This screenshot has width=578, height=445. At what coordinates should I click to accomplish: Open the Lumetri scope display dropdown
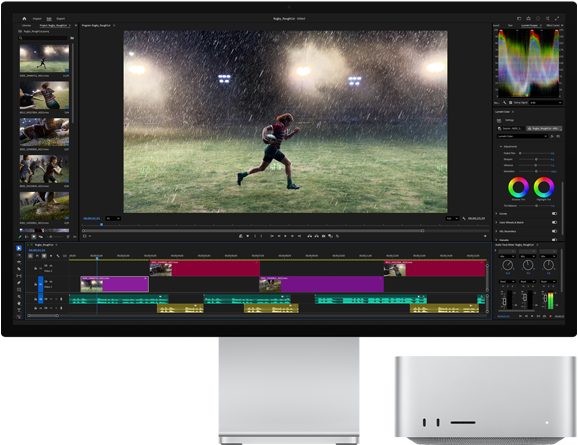click(x=546, y=102)
